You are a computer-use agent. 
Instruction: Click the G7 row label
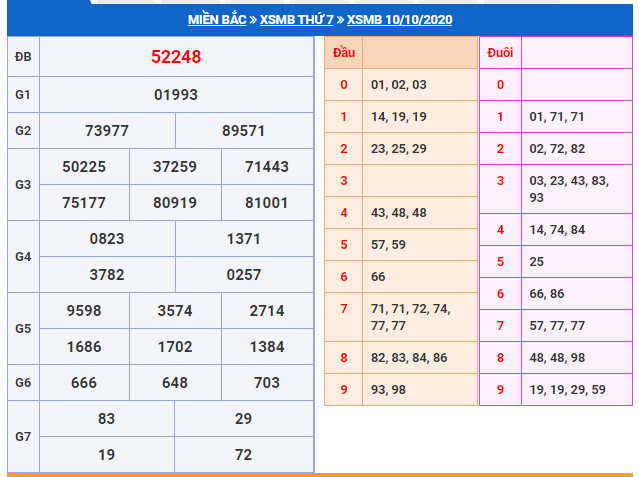(x=23, y=437)
